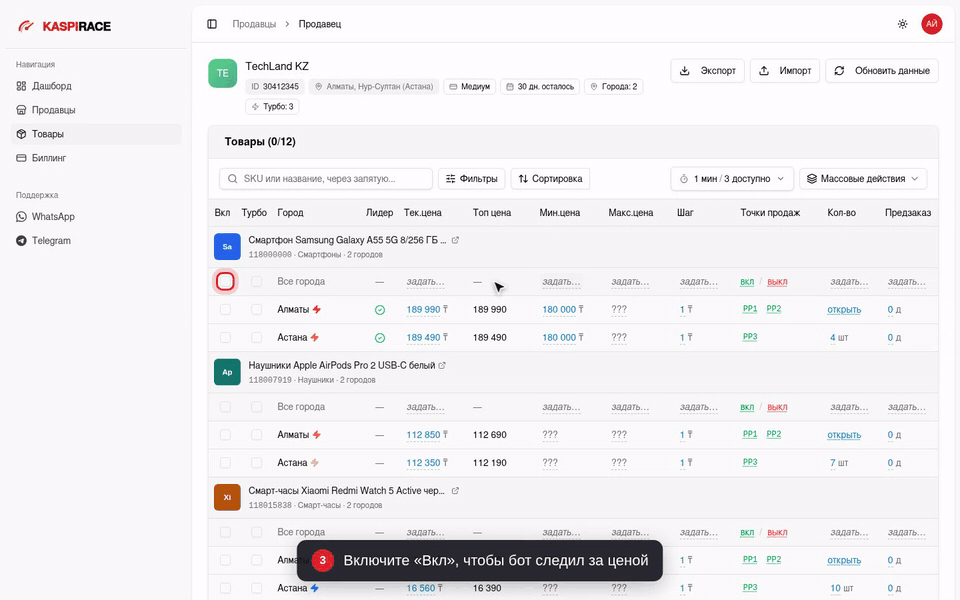The height and width of the screenshot is (600, 960).
Task: Open the "Фильтры" panel
Action: pos(471,179)
